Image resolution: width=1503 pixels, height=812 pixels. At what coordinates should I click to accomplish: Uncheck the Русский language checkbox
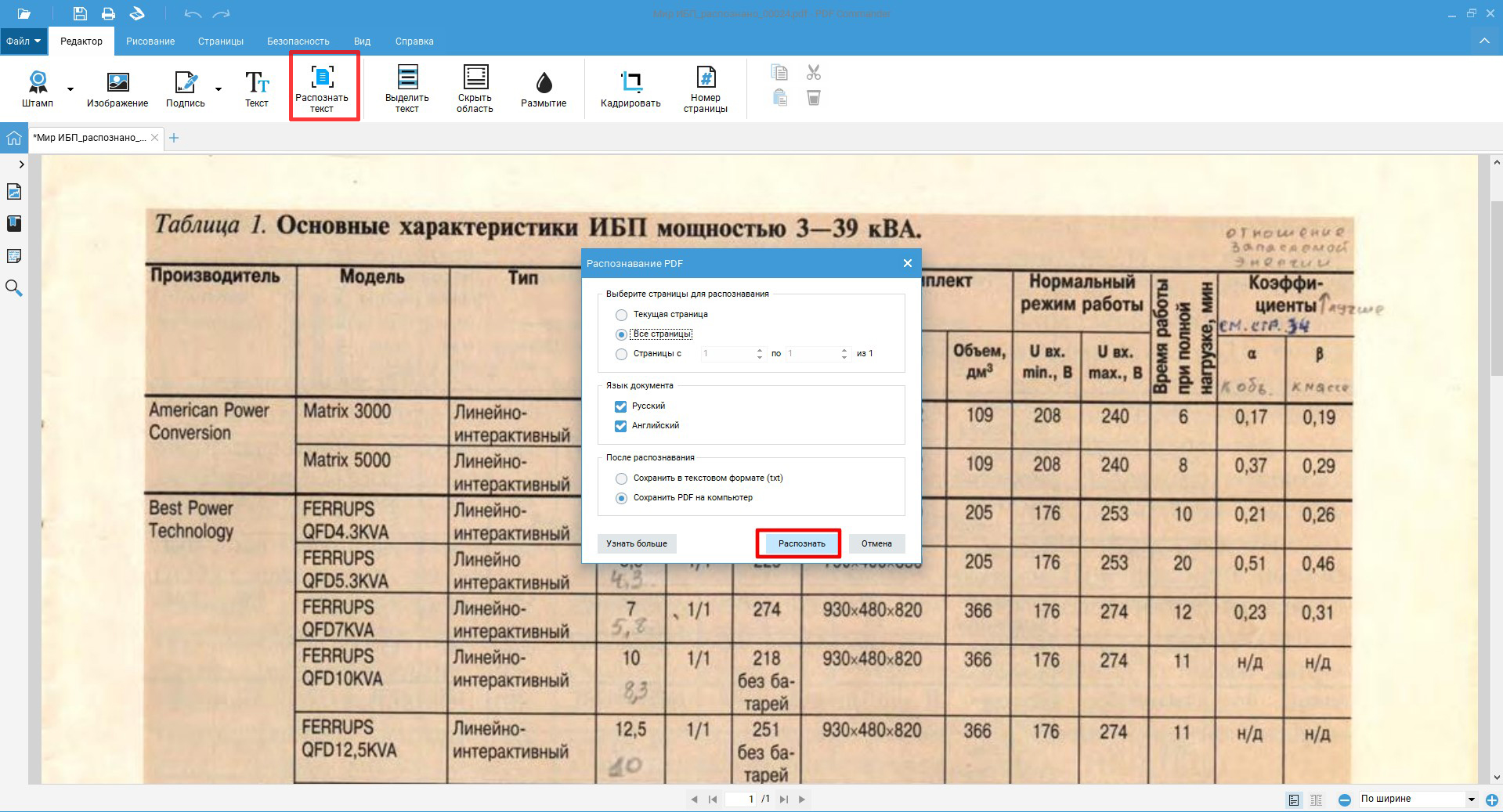pyautogui.click(x=621, y=406)
